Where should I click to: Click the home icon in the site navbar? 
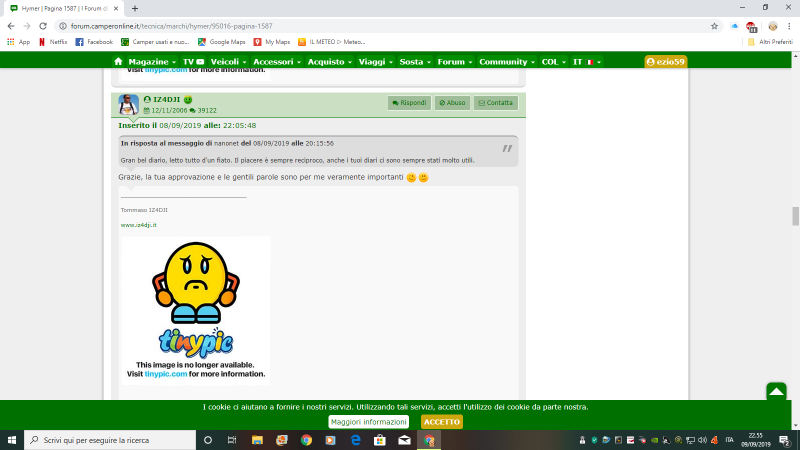click(118, 62)
